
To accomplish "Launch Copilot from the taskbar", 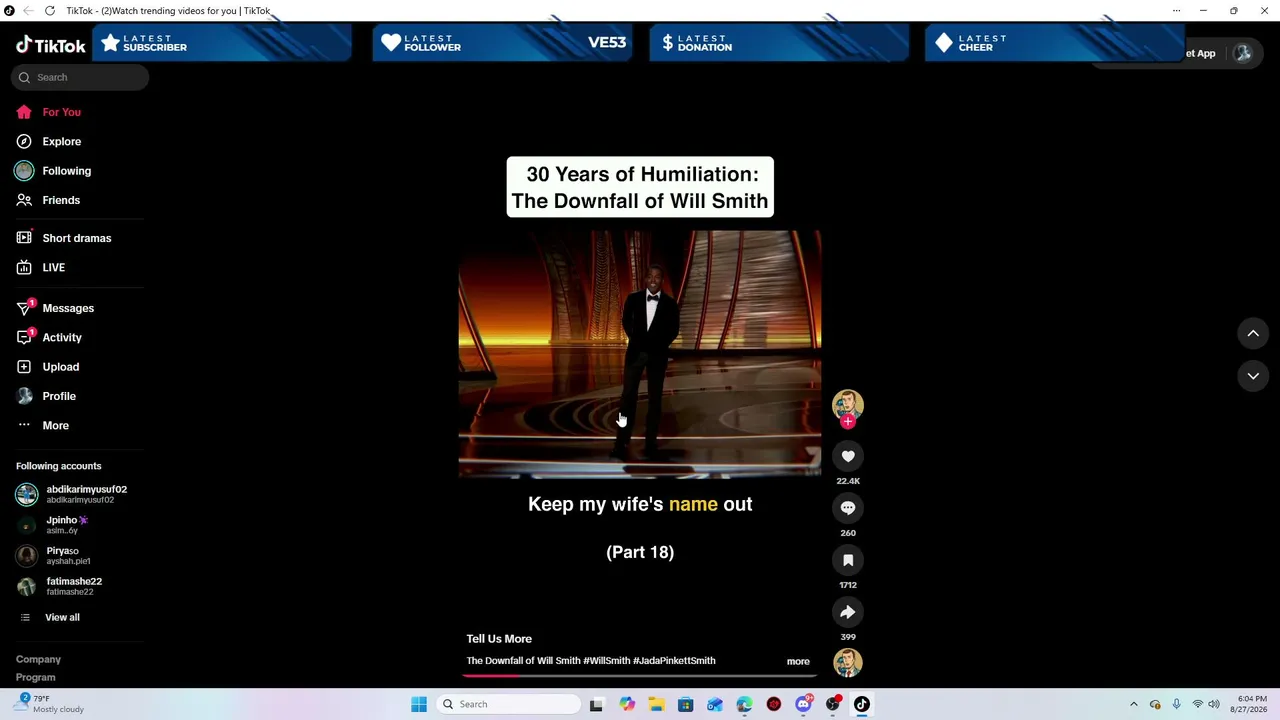I will [x=627, y=704].
